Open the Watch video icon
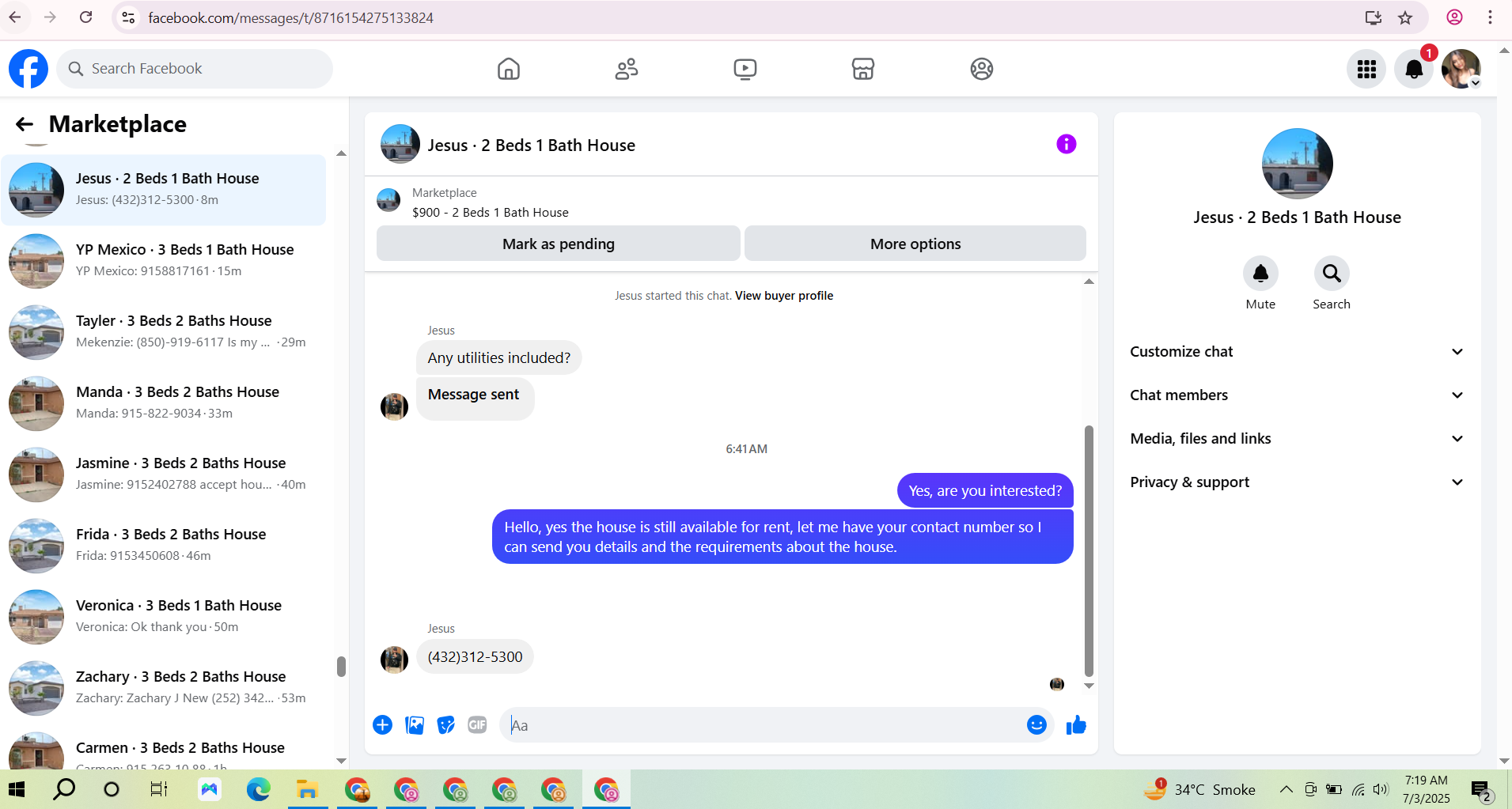 click(745, 69)
